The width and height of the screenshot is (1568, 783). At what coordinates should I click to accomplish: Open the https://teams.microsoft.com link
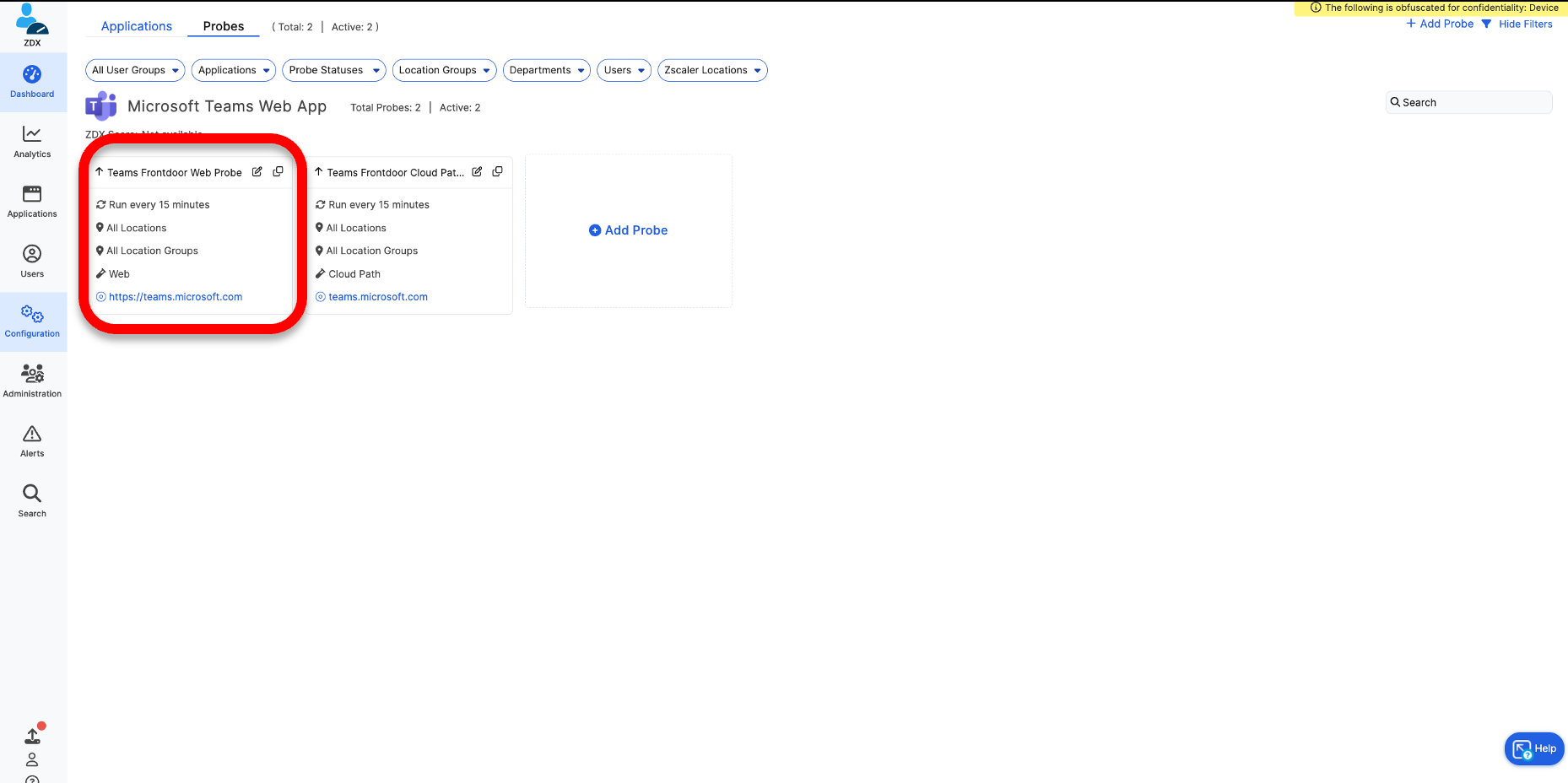(176, 297)
